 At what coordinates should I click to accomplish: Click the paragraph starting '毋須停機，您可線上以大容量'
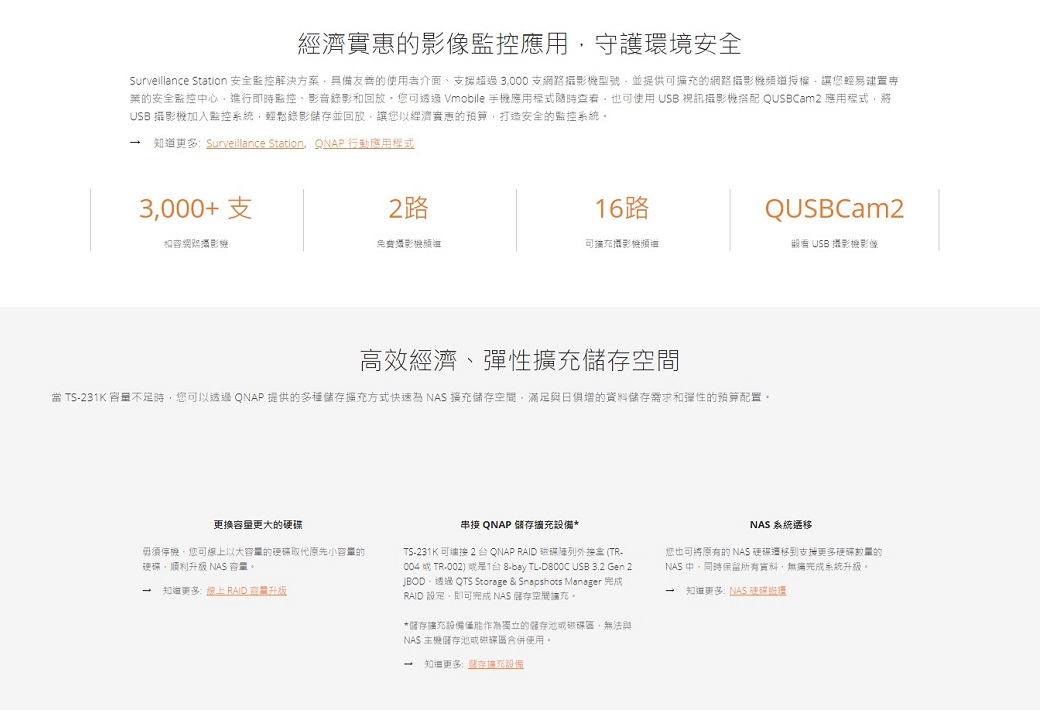click(253, 559)
